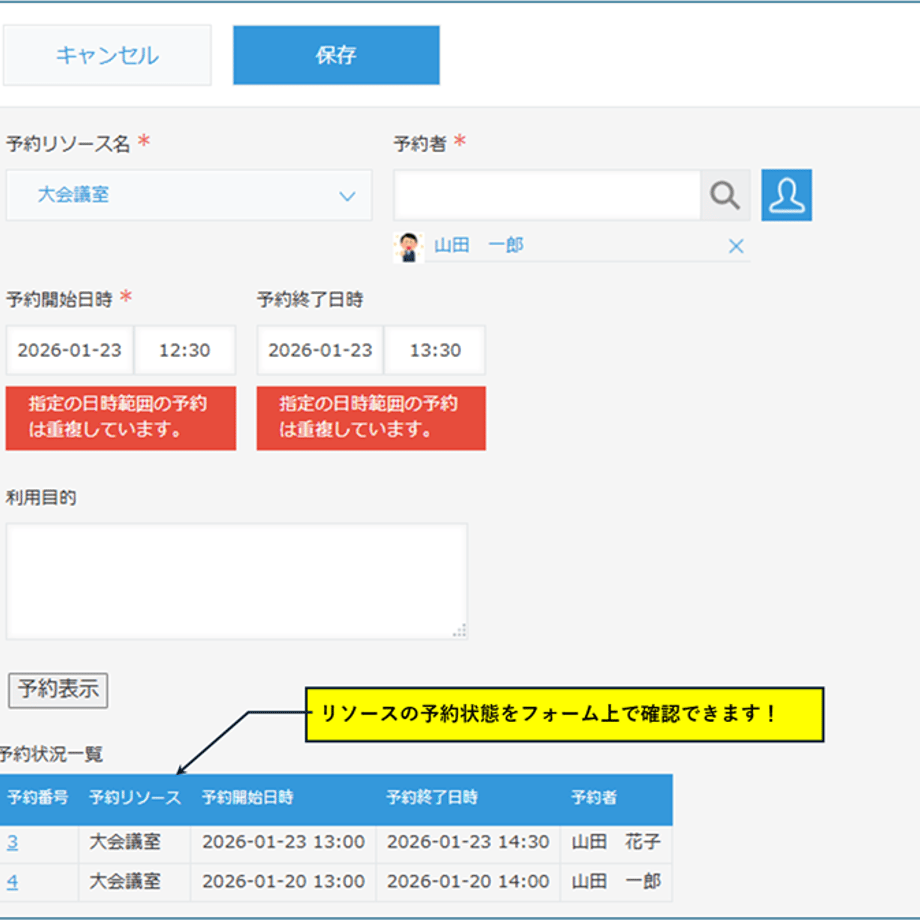
Task: Select cell 2026-01-23 14:30 in table
Action: click(468, 843)
